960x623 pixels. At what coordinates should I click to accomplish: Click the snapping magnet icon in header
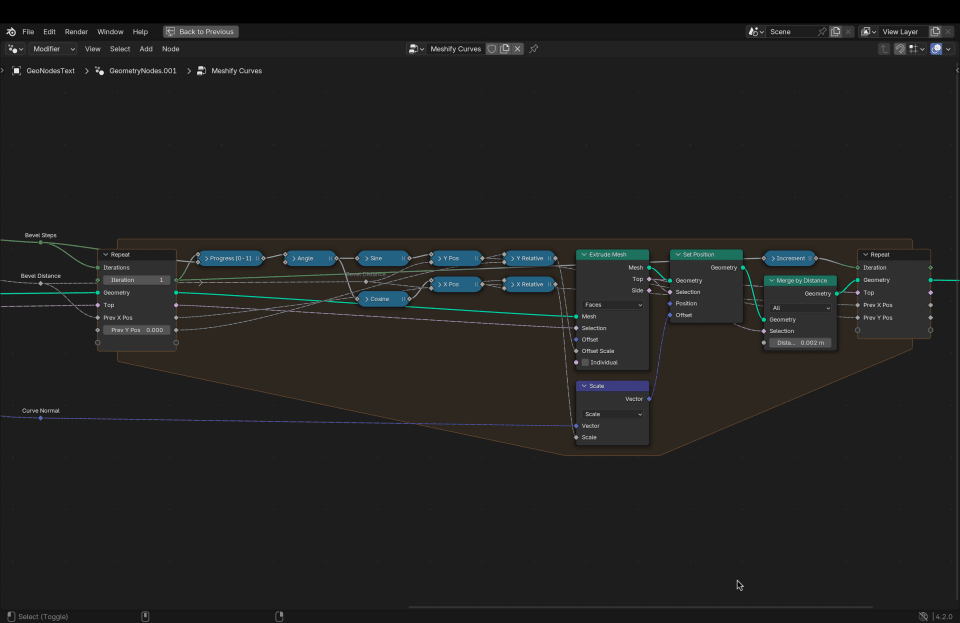pyautogui.click(x=899, y=48)
